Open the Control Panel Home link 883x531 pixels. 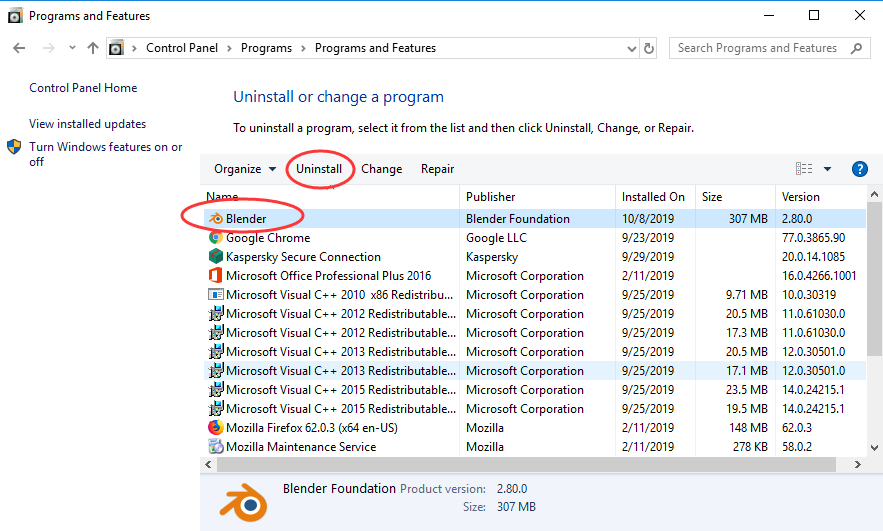click(83, 88)
